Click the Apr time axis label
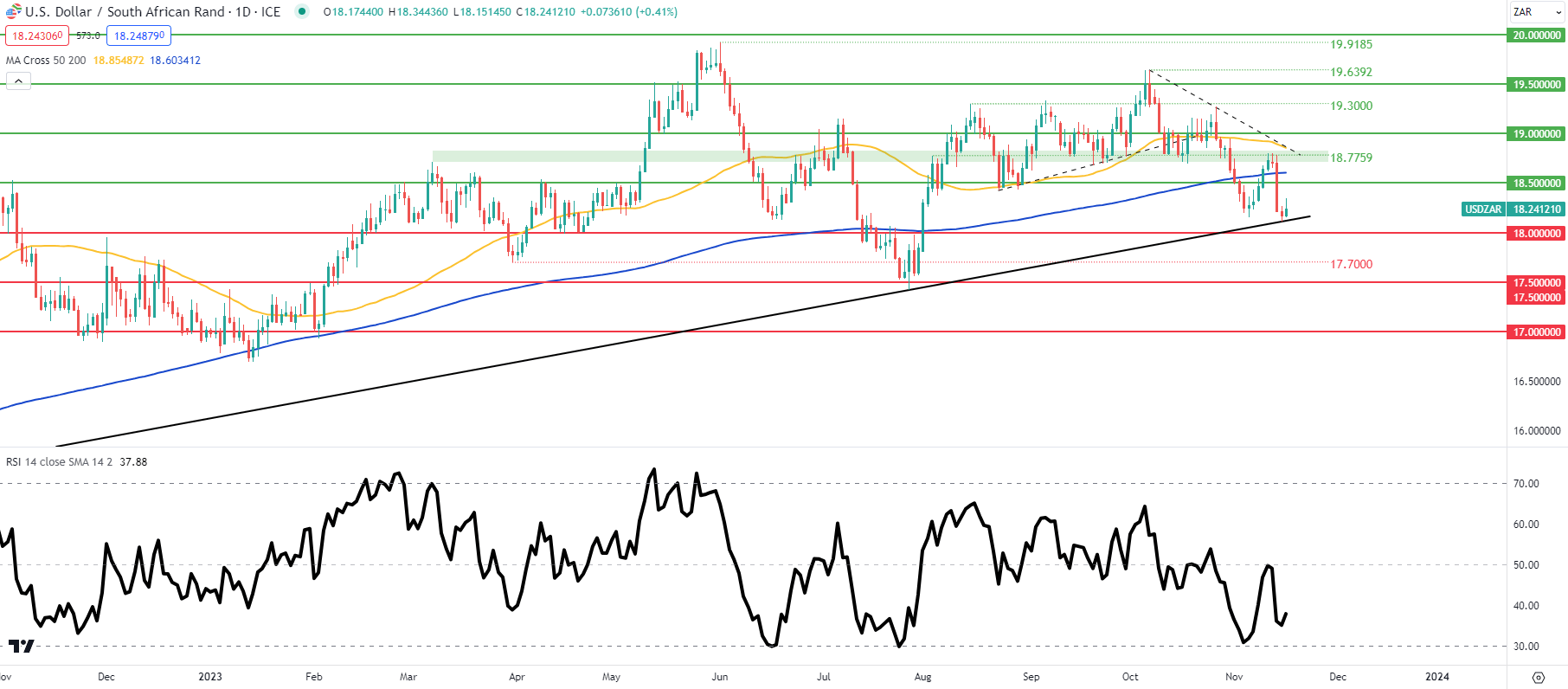 point(517,677)
